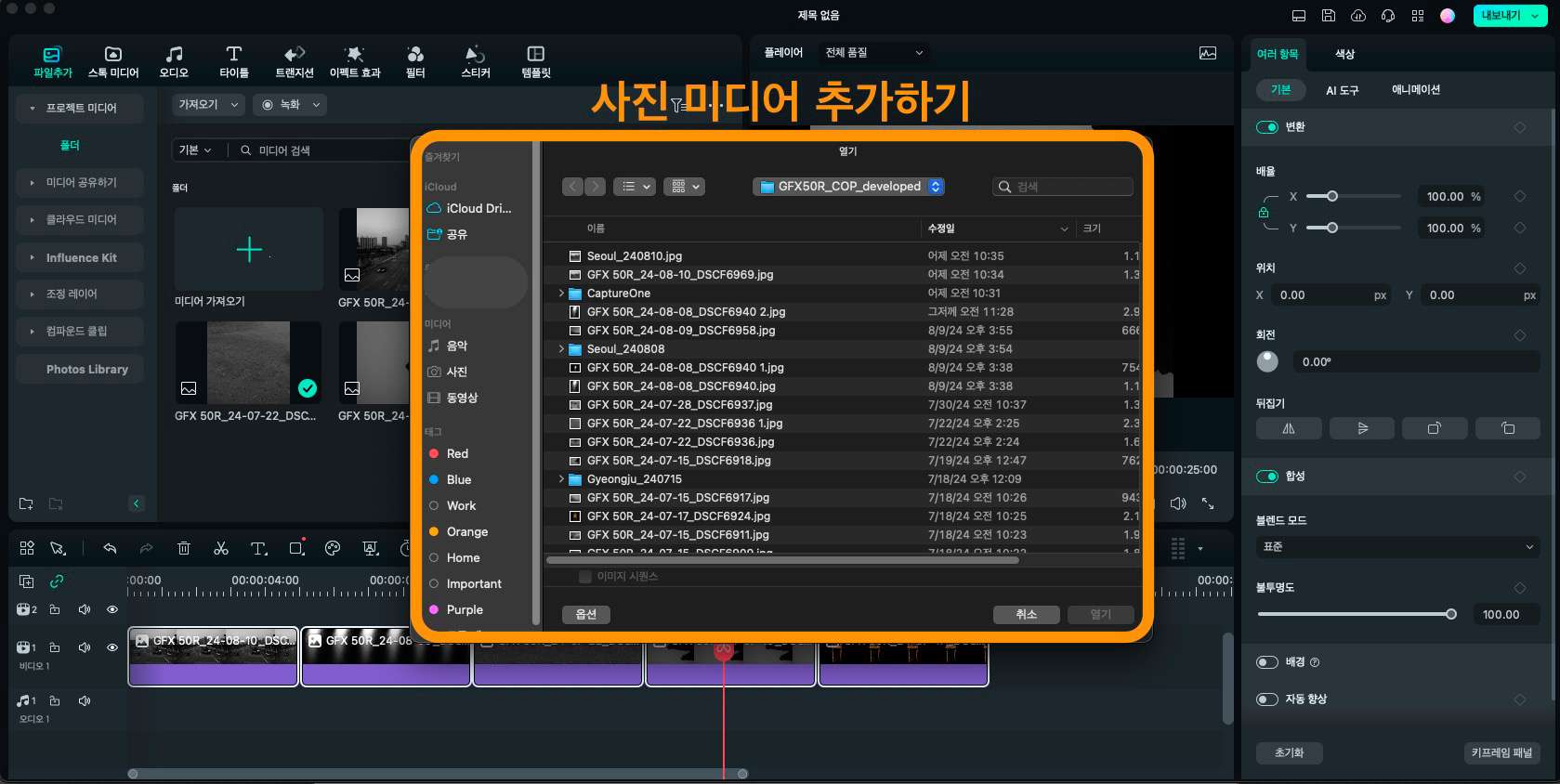
Task: Toggle the 변환 transform switch
Action: [1267, 127]
